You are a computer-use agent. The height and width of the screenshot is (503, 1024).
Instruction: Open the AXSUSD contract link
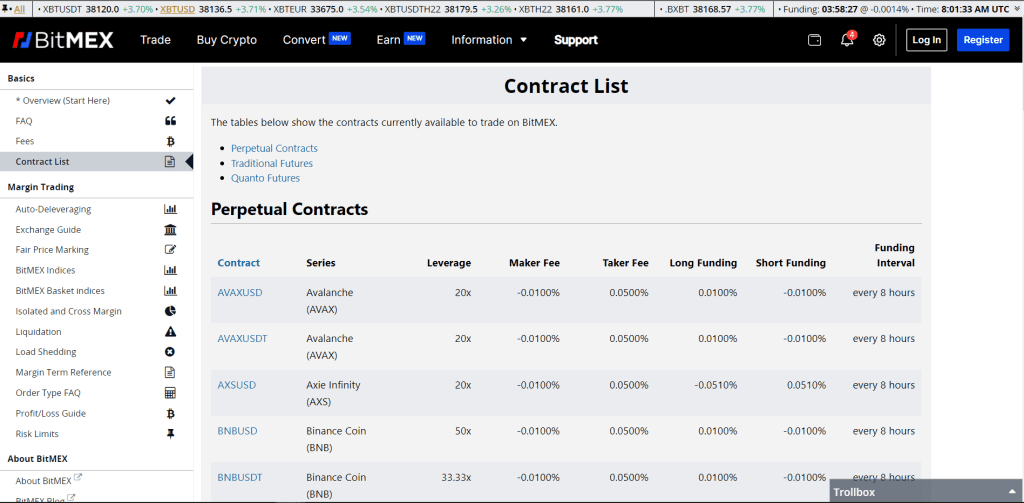tap(236, 385)
